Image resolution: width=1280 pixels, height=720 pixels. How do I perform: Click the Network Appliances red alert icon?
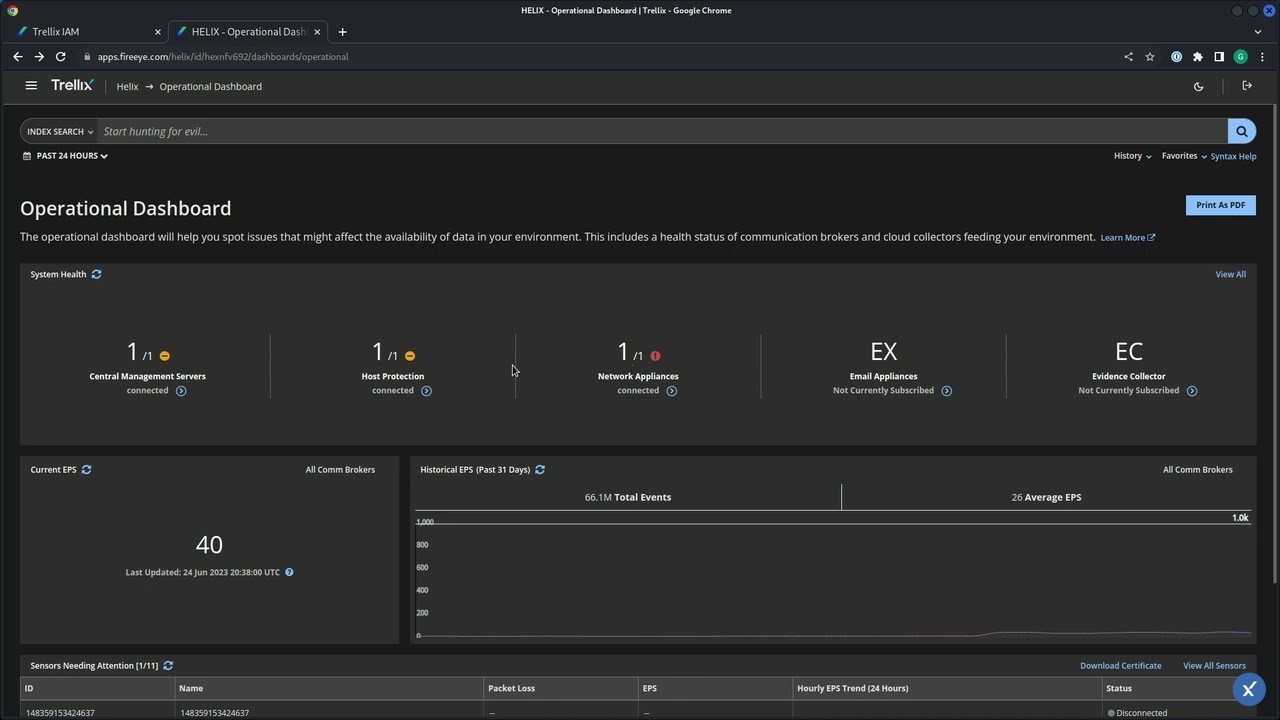click(x=655, y=356)
